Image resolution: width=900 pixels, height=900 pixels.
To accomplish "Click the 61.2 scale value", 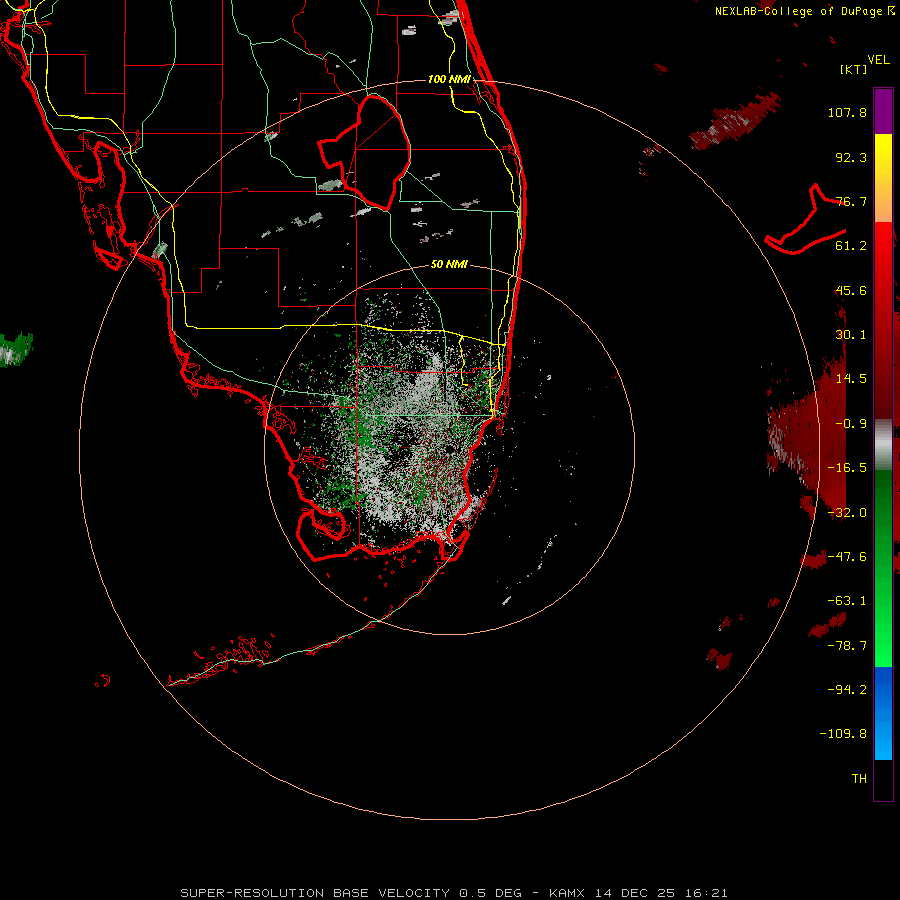I will point(851,246).
